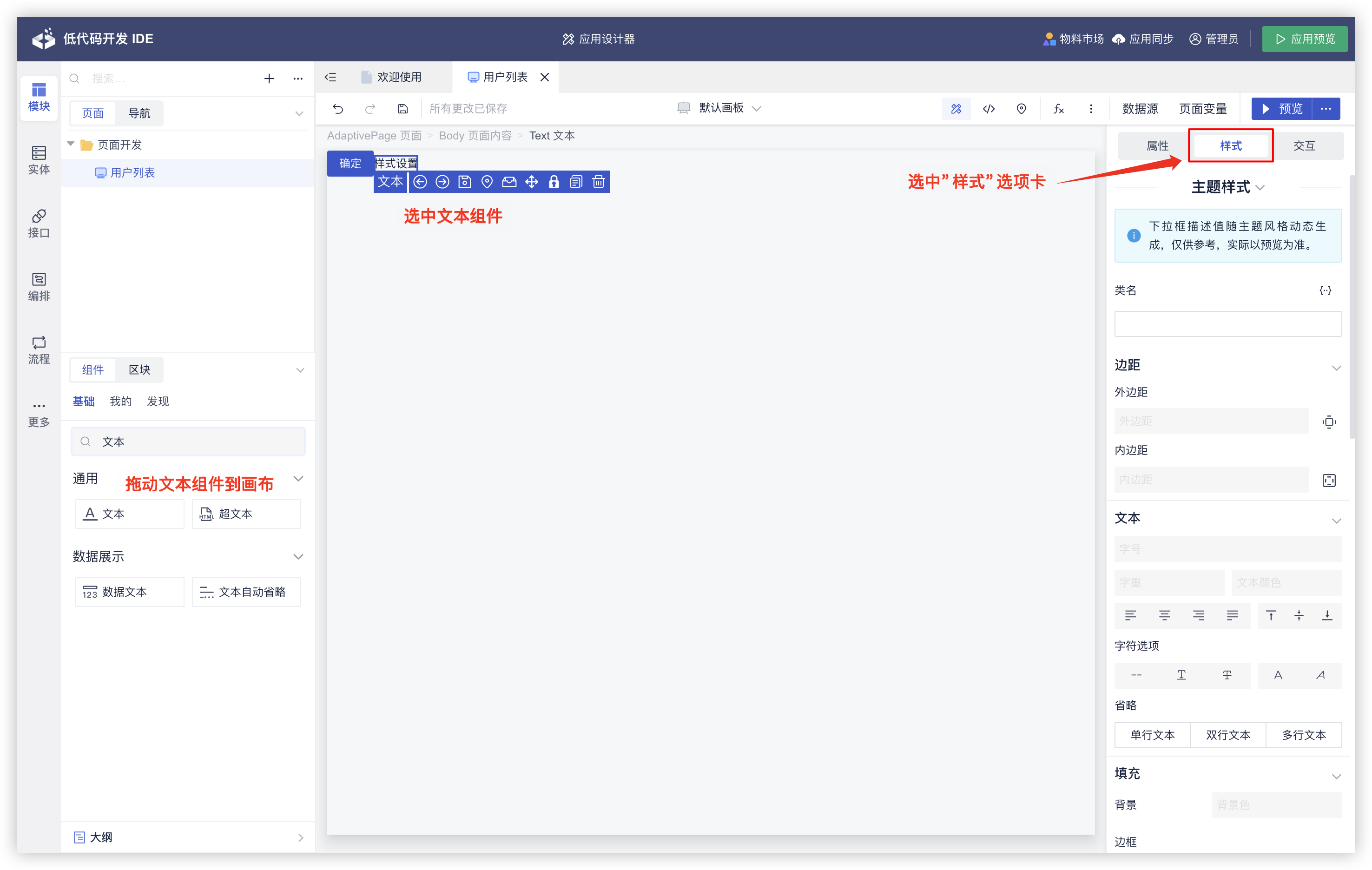Toggle underline character option
Image resolution: width=1372 pixels, height=870 pixels.
[x=1181, y=675]
